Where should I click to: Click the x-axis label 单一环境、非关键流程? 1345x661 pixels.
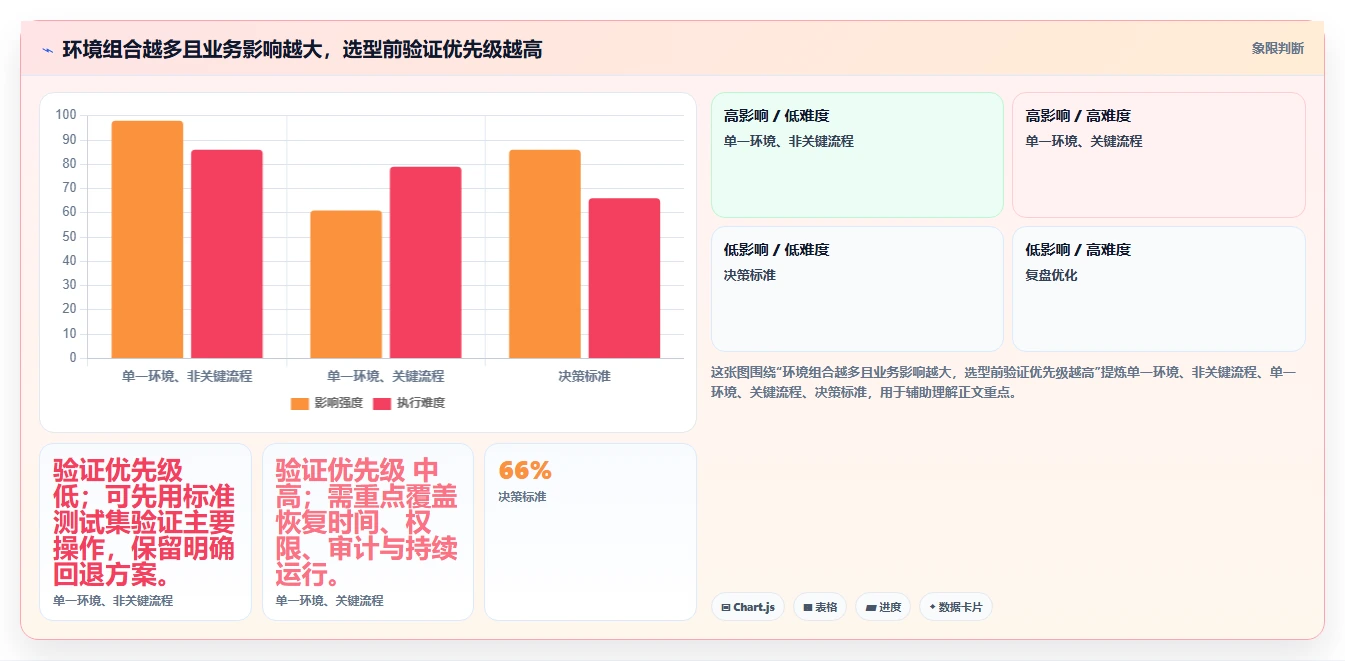187,376
